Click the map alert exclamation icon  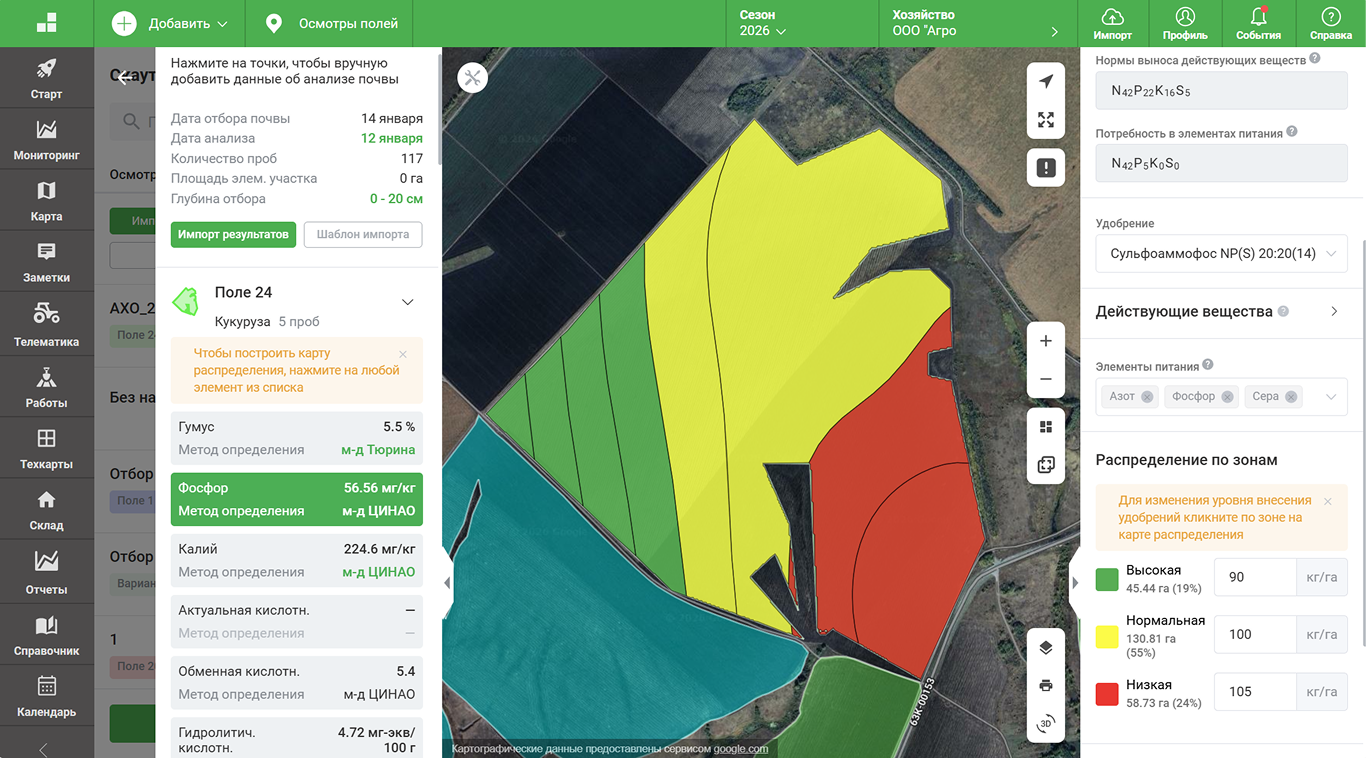pyautogui.click(x=1046, y=168)
